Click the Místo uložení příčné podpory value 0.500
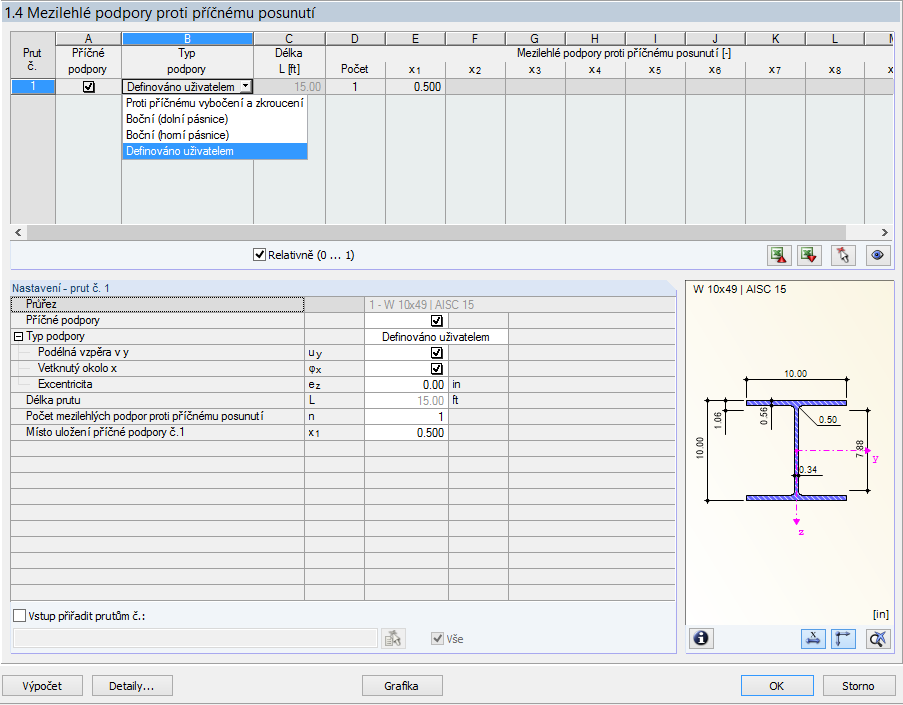This screenshot has height=705, width=903. [x=407, y=433]
